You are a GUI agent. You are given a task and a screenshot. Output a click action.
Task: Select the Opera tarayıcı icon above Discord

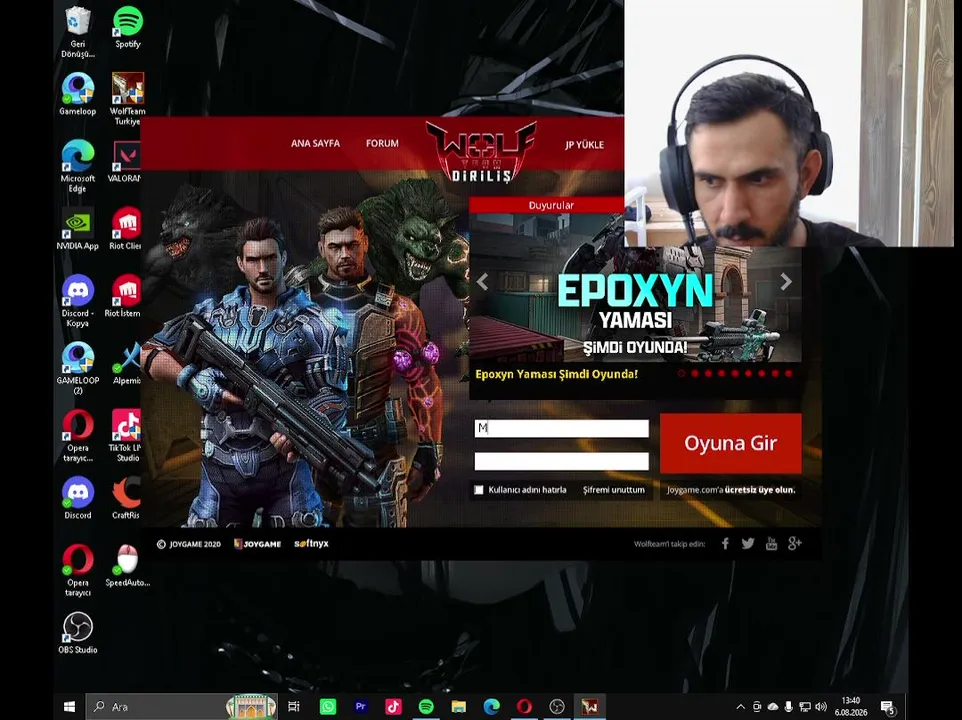tap(78, 435)
